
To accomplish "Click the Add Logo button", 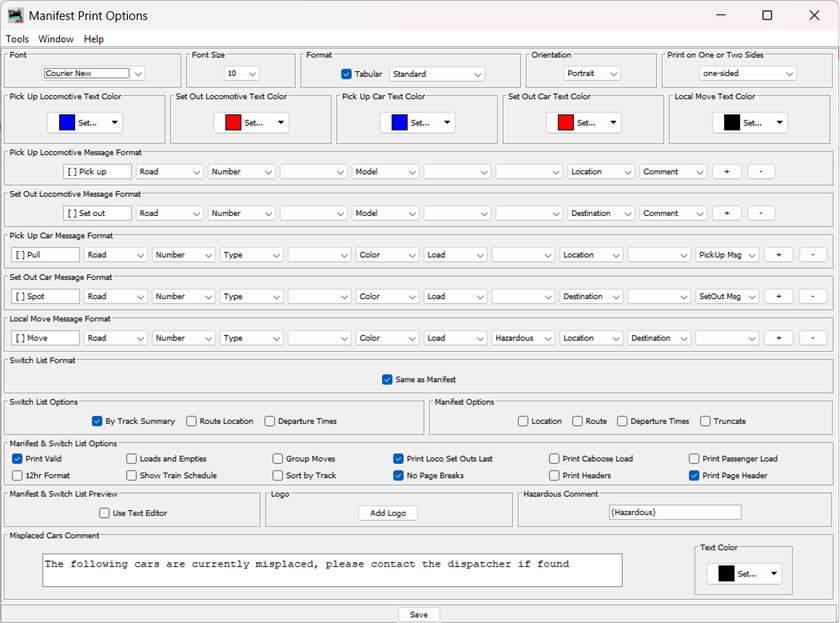I will point(388,513).
